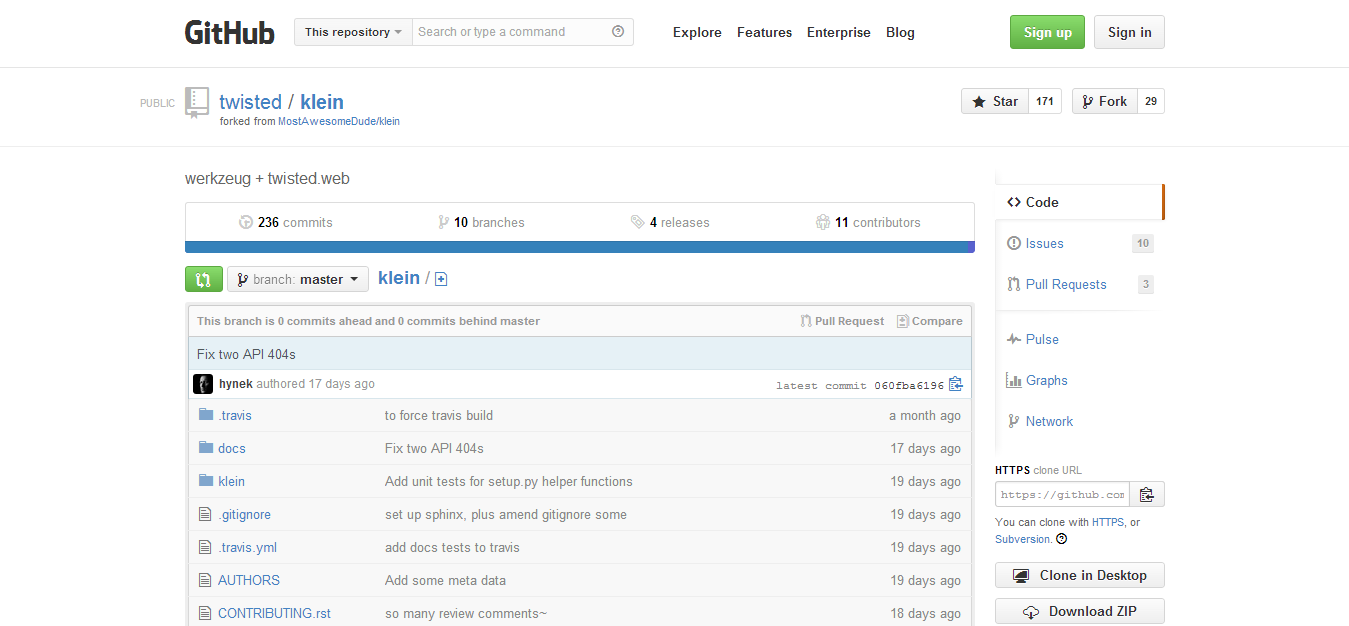Click CONTRIBUTING.rst file icon
The width and height of the screenshot is (1349, 626).
tap(206, 613)
